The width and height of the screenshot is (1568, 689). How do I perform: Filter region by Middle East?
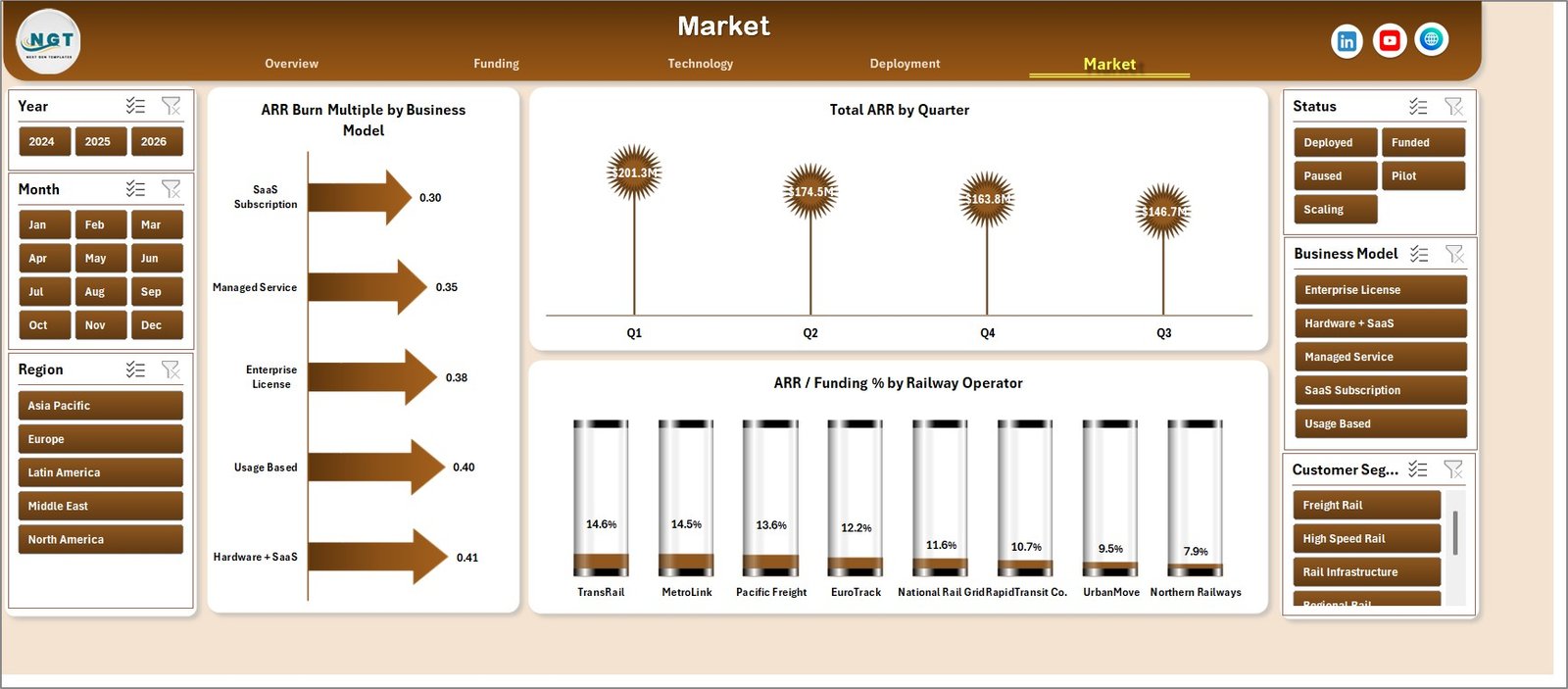[x=100, y=506]
